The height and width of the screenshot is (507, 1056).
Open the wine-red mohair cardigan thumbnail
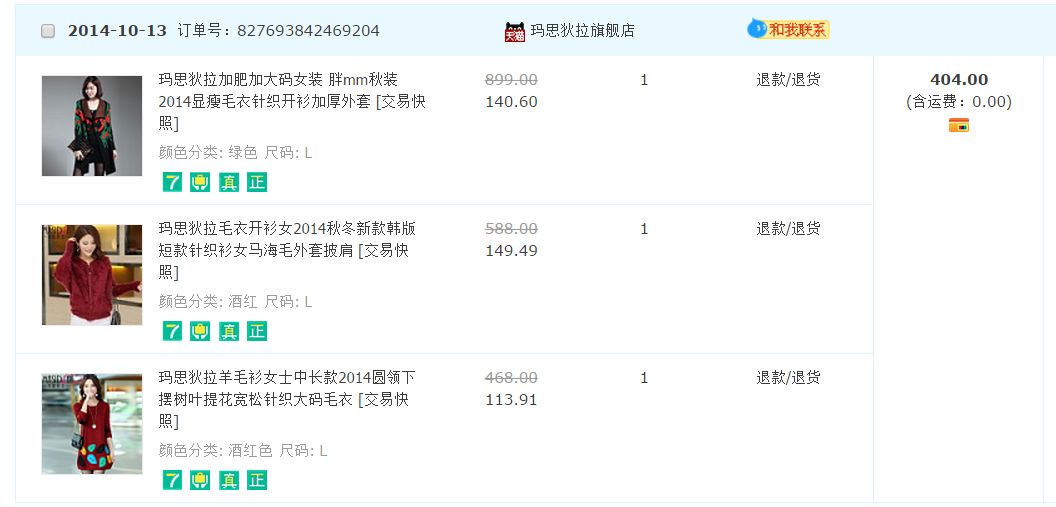click(x=92, y=275)
